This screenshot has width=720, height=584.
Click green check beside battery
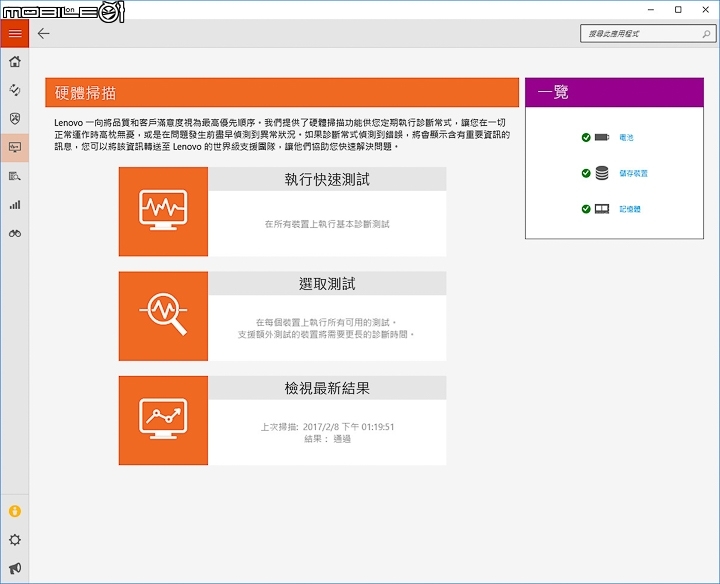pyautogui.click(x=586, y=137)
